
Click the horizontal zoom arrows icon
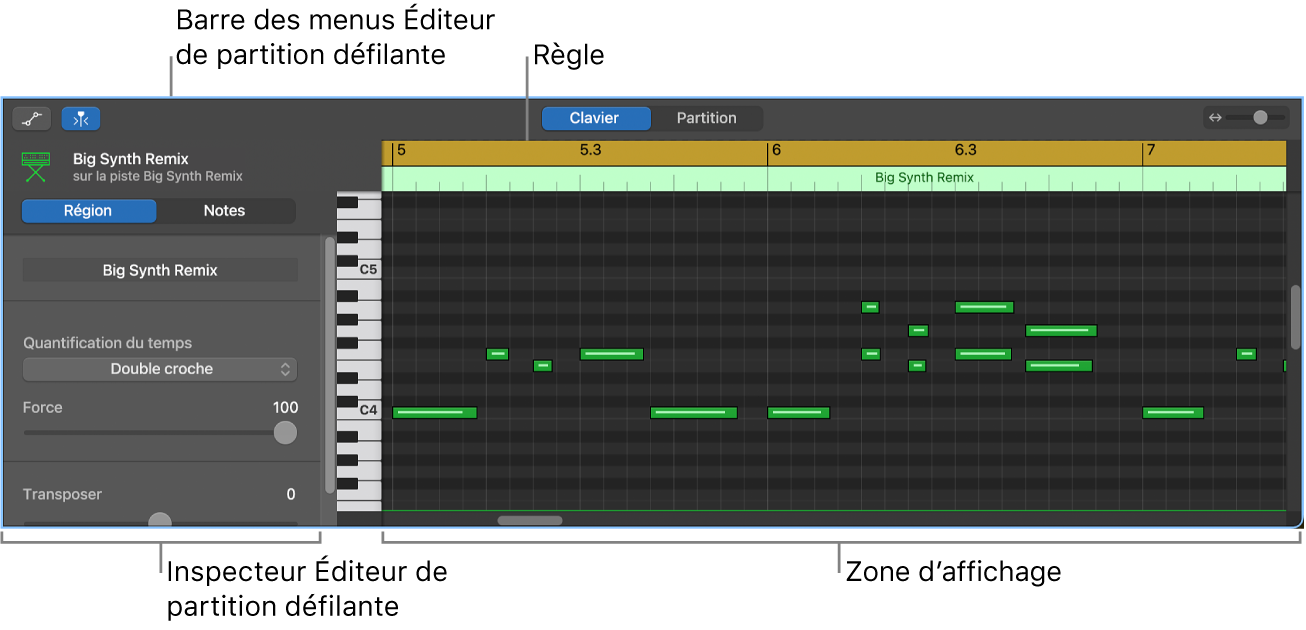1215,118
